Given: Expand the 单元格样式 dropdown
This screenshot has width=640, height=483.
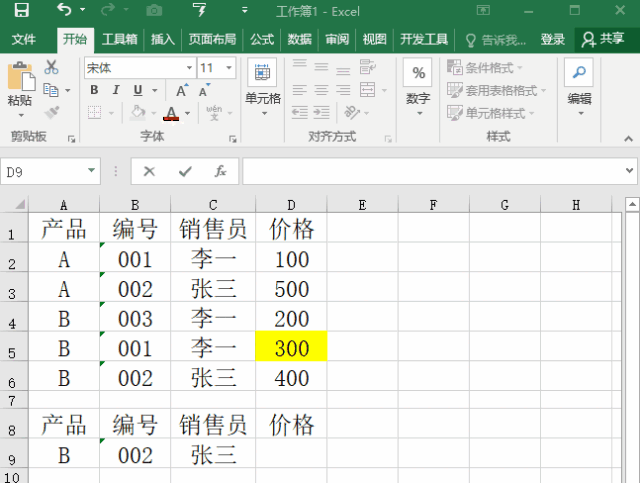Looking at the screenshot, I should pos(531,113).
